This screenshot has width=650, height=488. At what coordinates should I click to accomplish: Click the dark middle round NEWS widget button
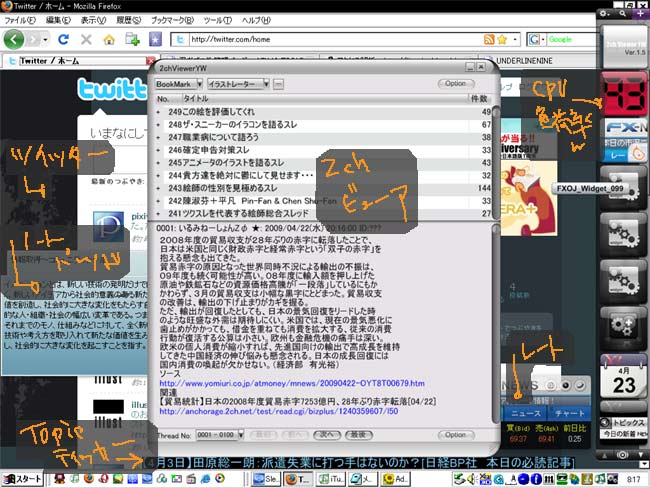566,385
